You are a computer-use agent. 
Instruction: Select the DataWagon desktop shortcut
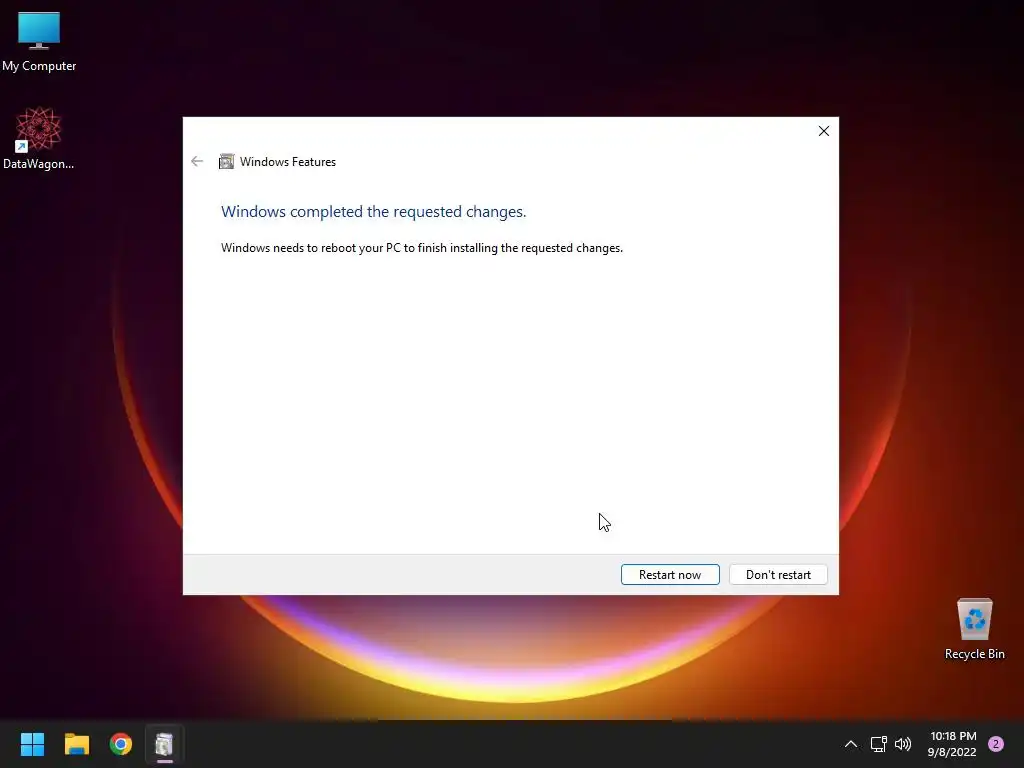tap(39, 138)
